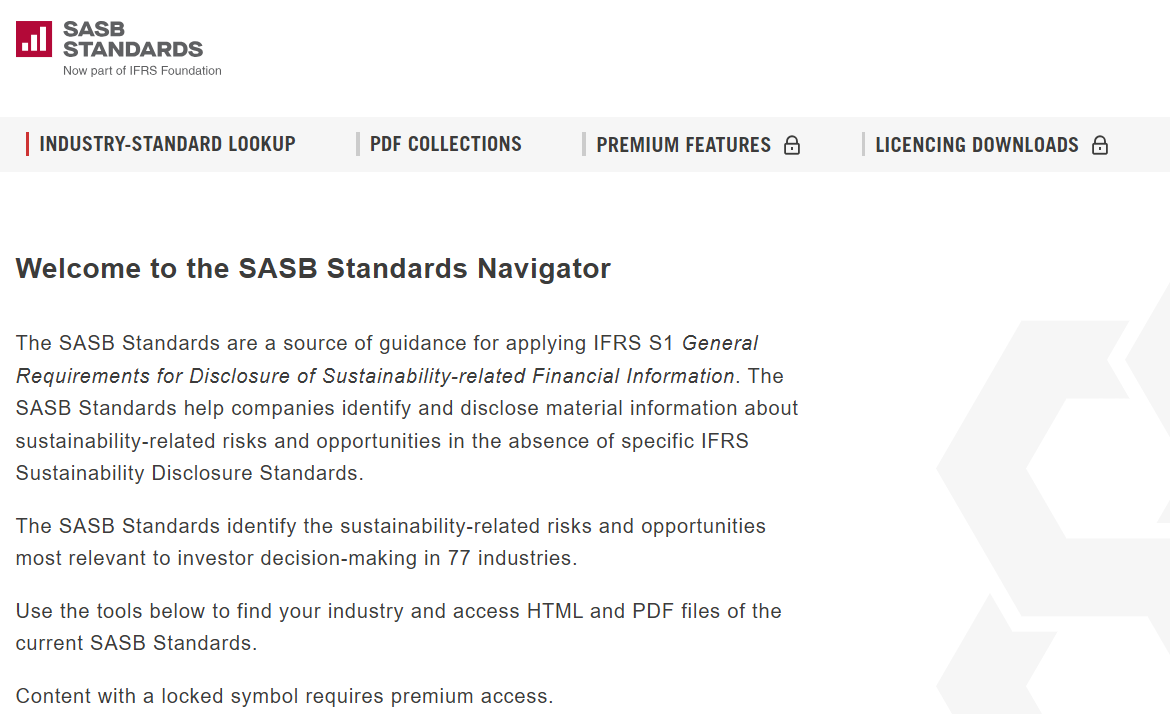Click the 'Content with a locked symbol' sentence

[x=284, y=696]
